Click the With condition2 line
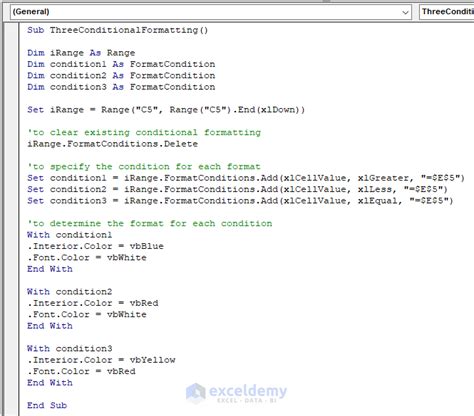Viewport: 474px width, 416px height. coord(70,292)
